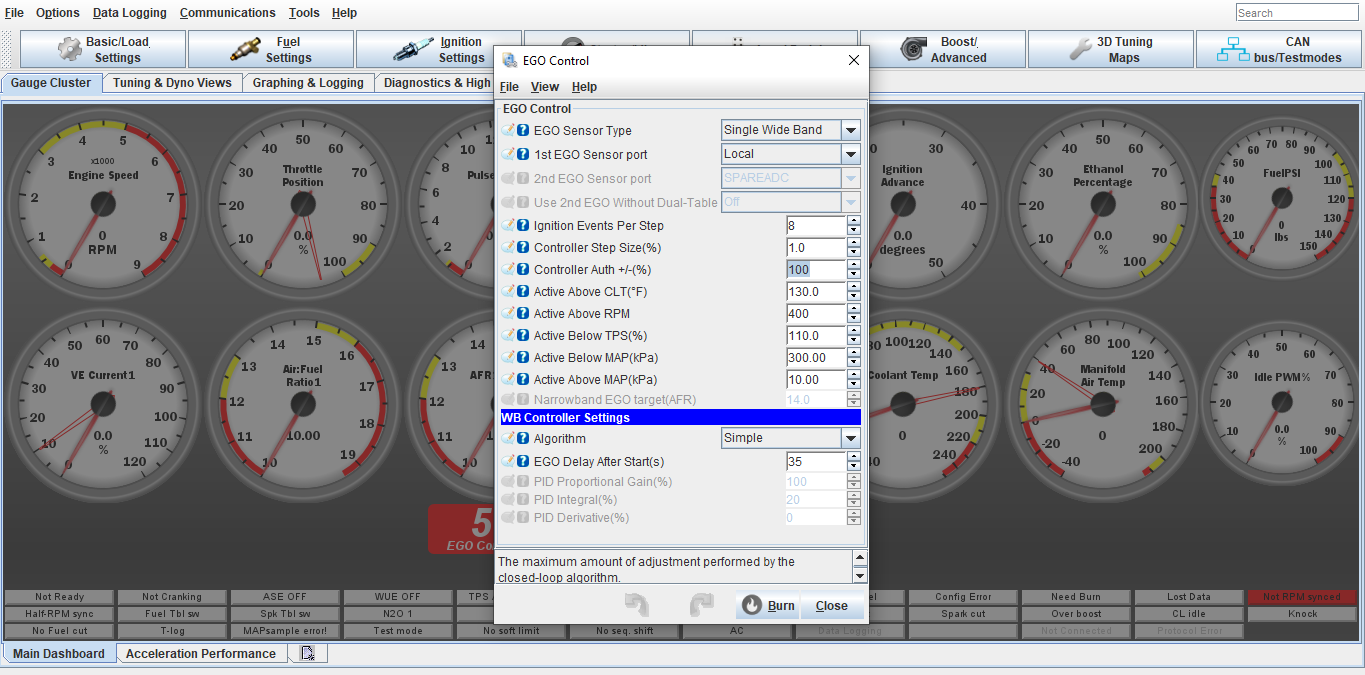
Task: Expand the EGO Sensor Type dropdown
Action: point(851,130)
